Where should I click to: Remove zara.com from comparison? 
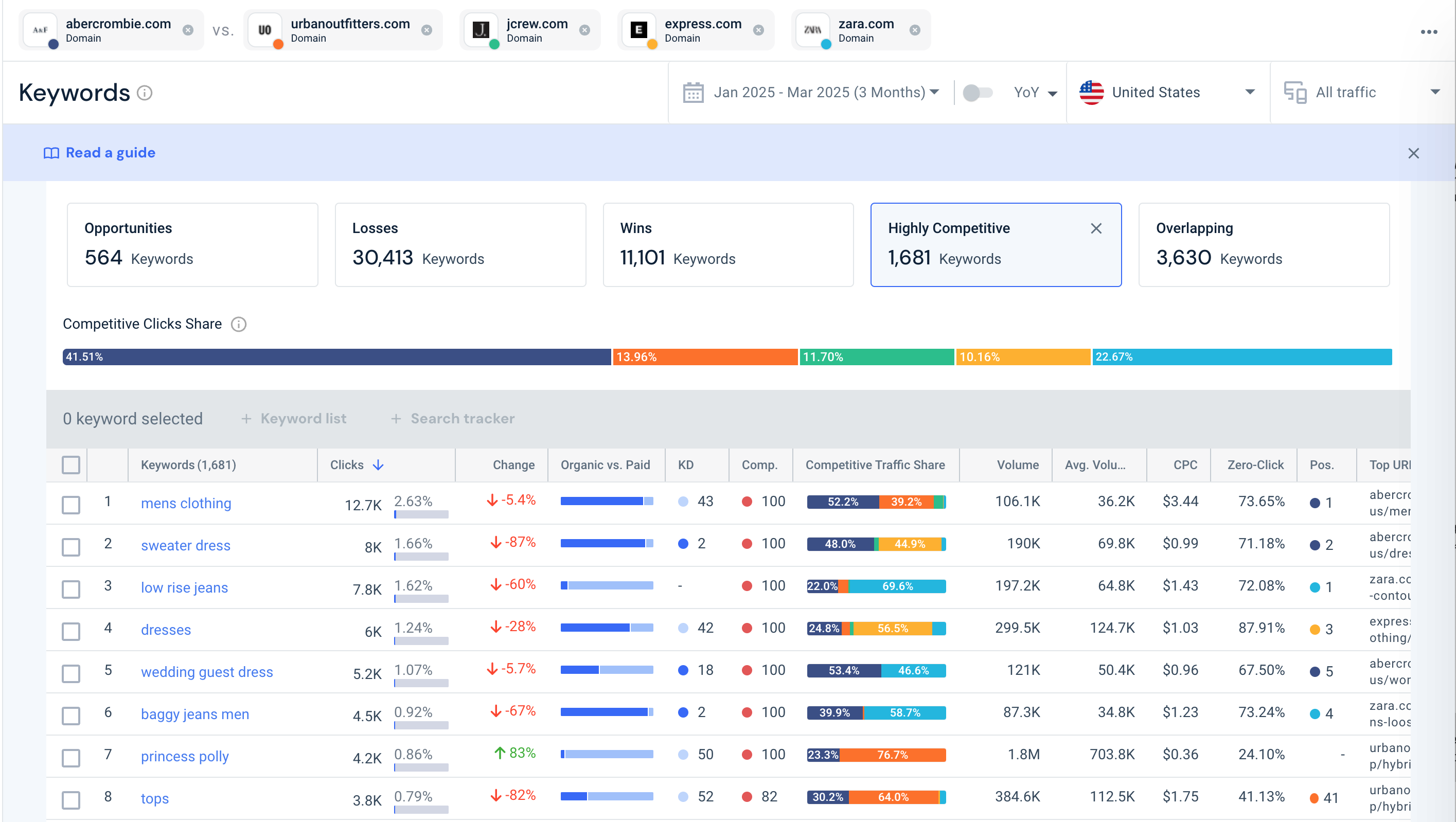(x=915, y=30)
